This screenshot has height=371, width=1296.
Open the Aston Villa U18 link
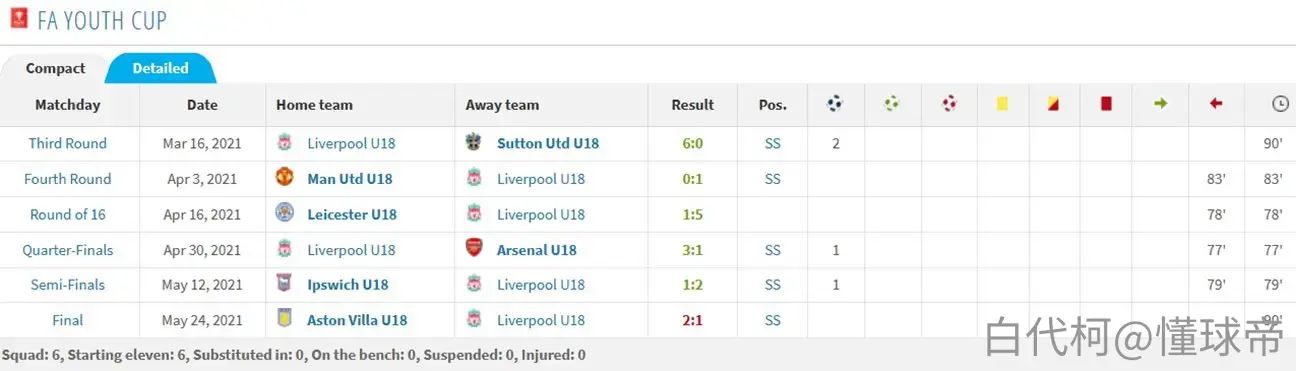pyautogui.click(x=357, y=320)
